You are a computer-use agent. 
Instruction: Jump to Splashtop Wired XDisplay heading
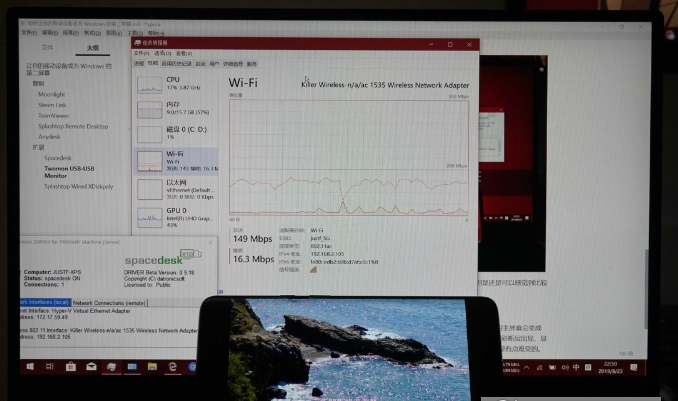79,186
